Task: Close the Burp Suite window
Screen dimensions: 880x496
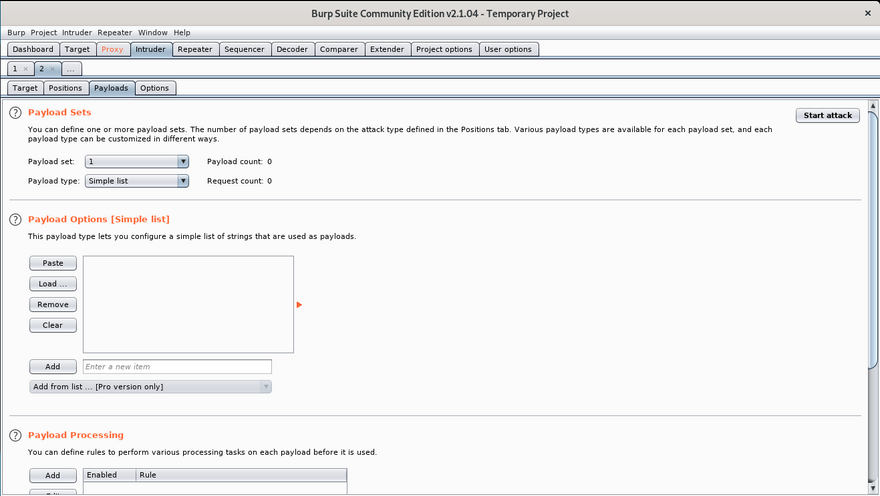Action: (x=868, y=13)
